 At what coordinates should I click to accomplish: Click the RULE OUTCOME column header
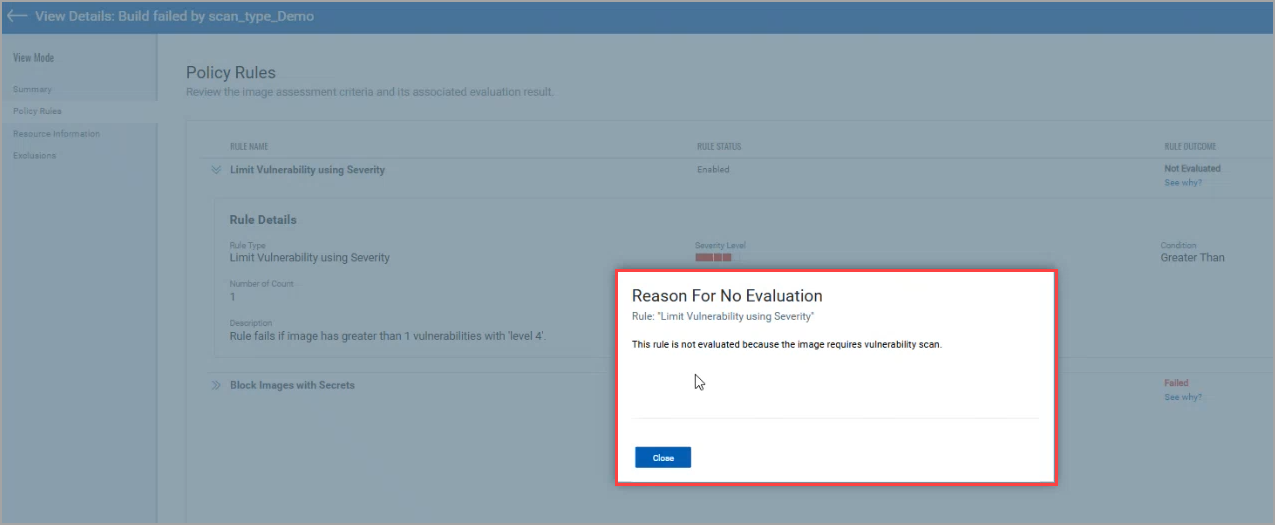[1190, 147]
